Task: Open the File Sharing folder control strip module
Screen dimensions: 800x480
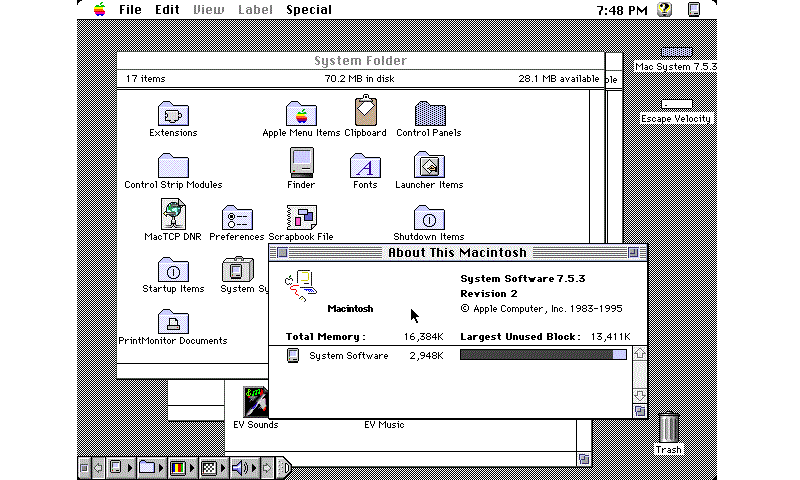Action: point(152,467)
